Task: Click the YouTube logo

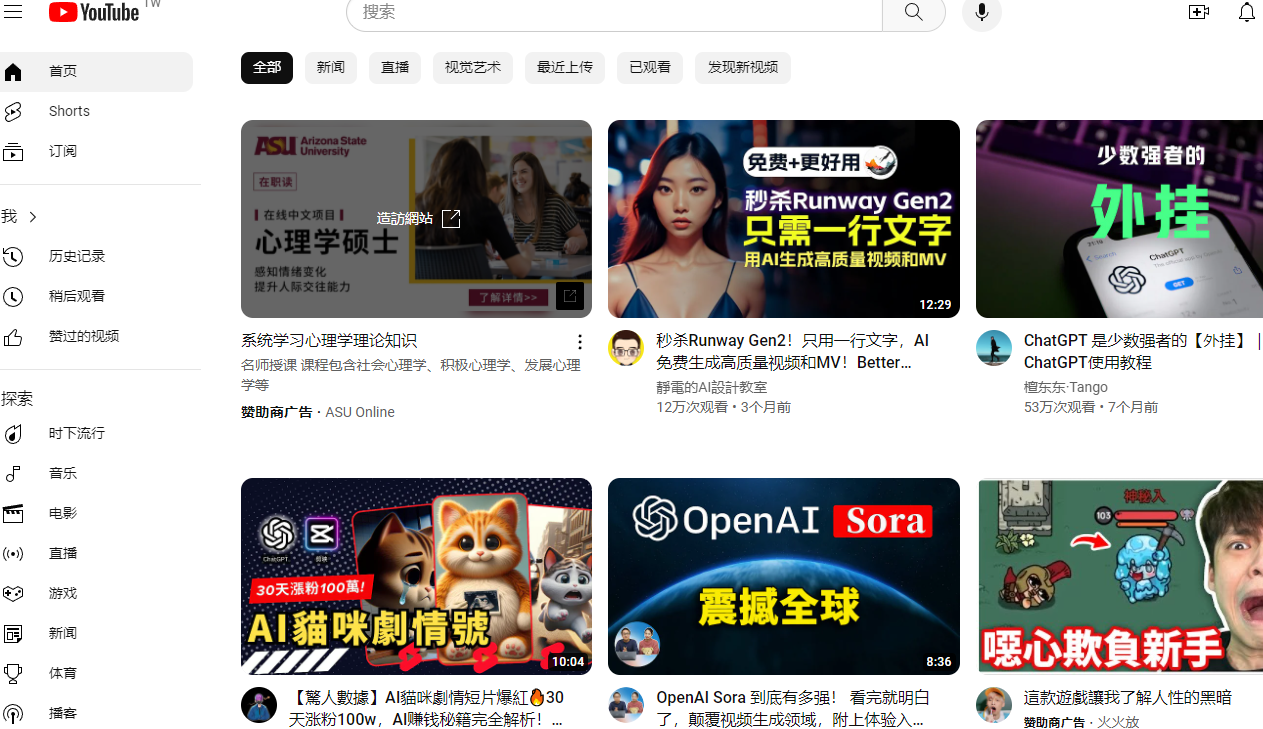Action: (94, 12)
